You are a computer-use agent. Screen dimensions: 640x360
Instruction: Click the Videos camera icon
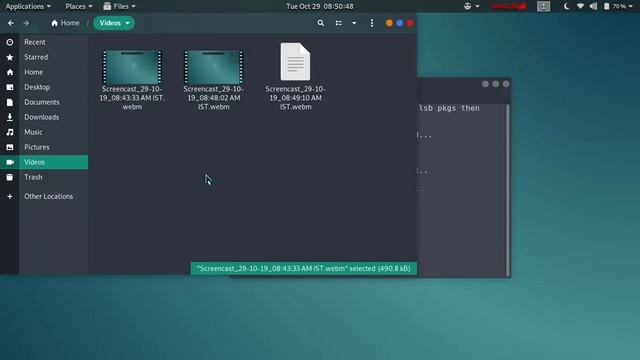[10, 162]
